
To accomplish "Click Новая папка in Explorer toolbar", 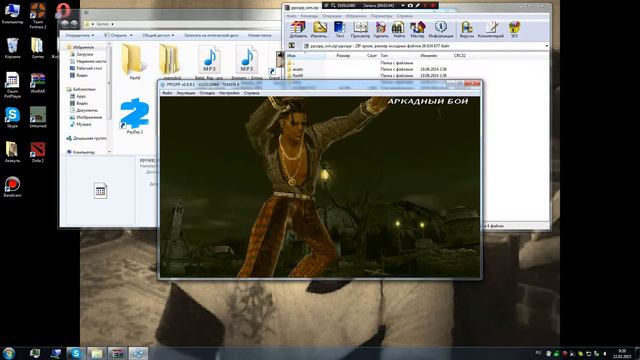I will tap(260, 36).
